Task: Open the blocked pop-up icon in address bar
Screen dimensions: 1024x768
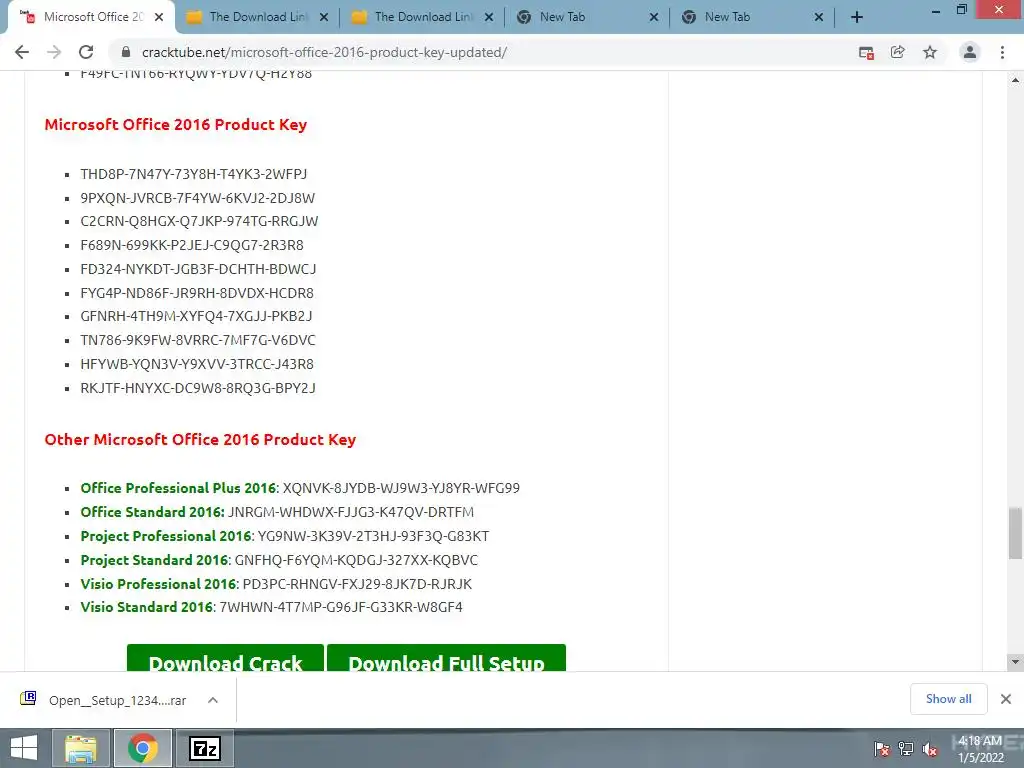Action: (x=866, y=53)
